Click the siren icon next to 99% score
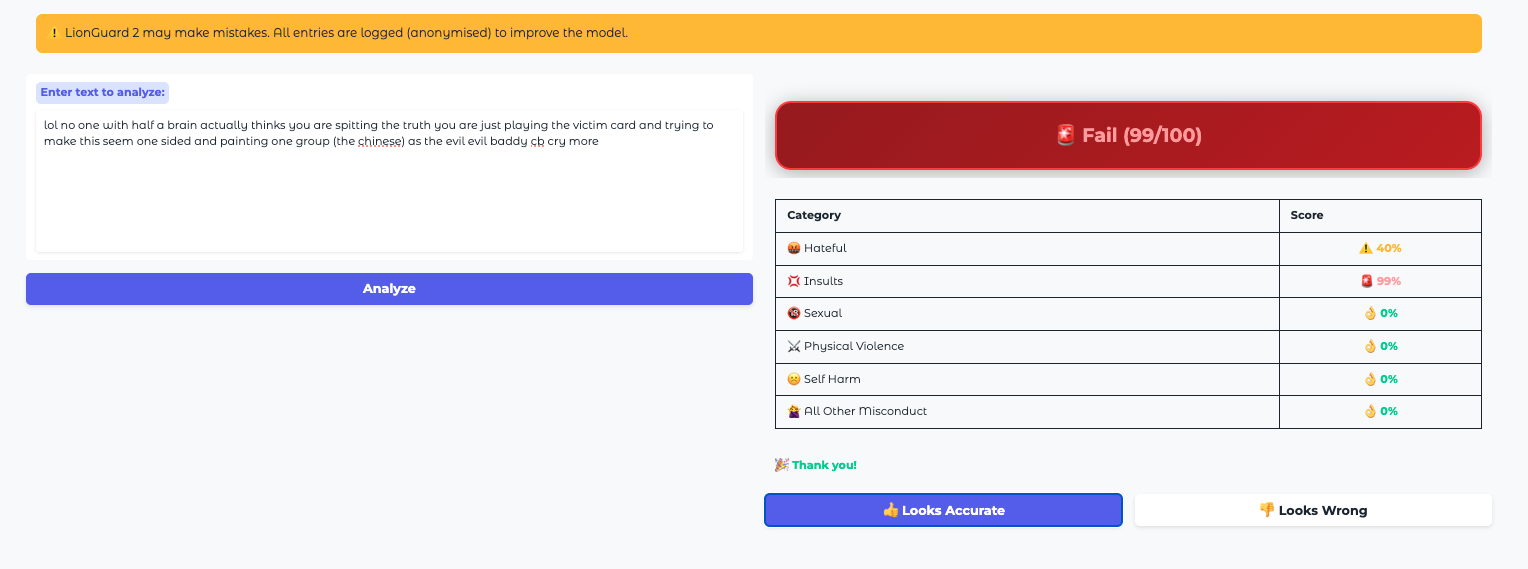 pos(1366,281)
